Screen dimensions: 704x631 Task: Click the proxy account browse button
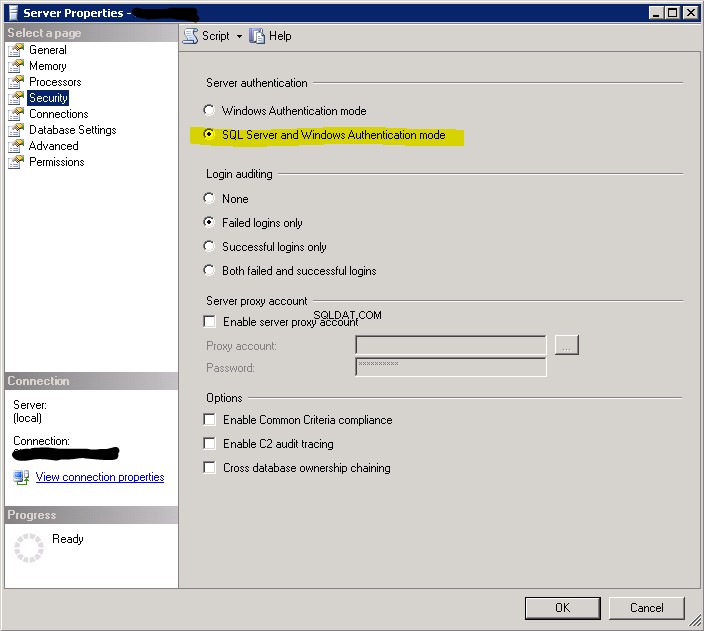(x=567, y=345)
